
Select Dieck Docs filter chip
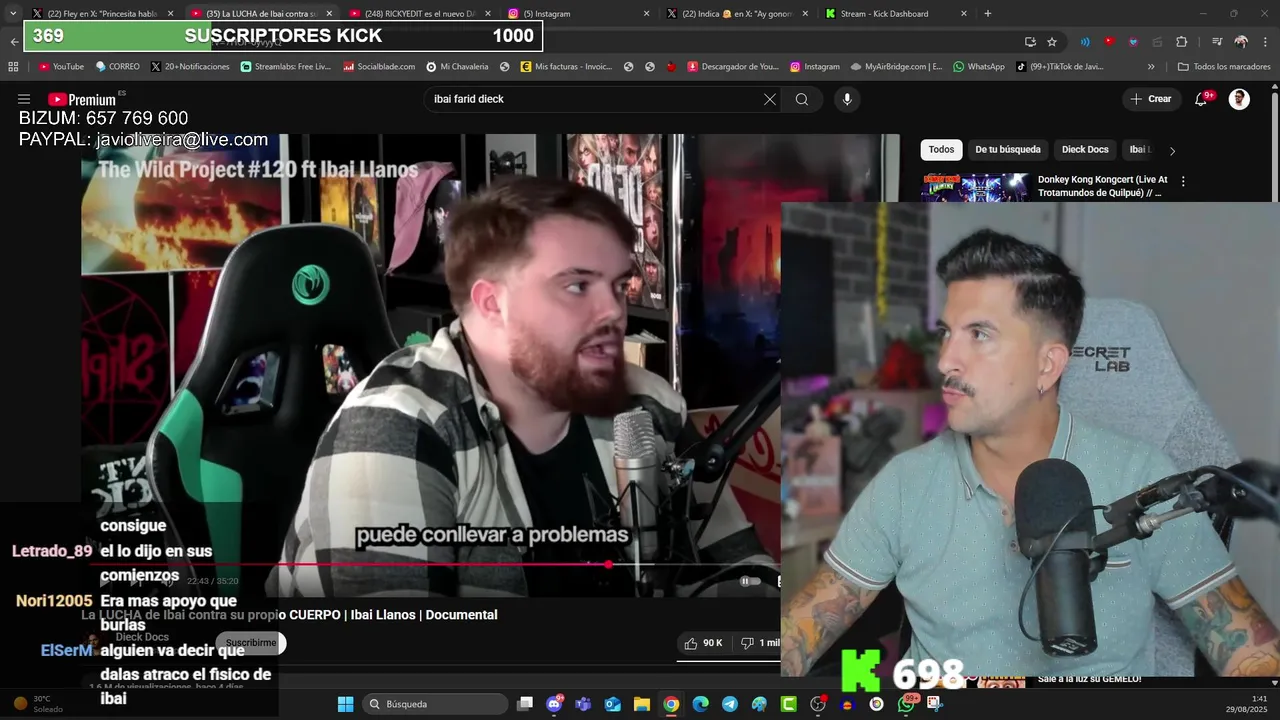click(1085, 149)
